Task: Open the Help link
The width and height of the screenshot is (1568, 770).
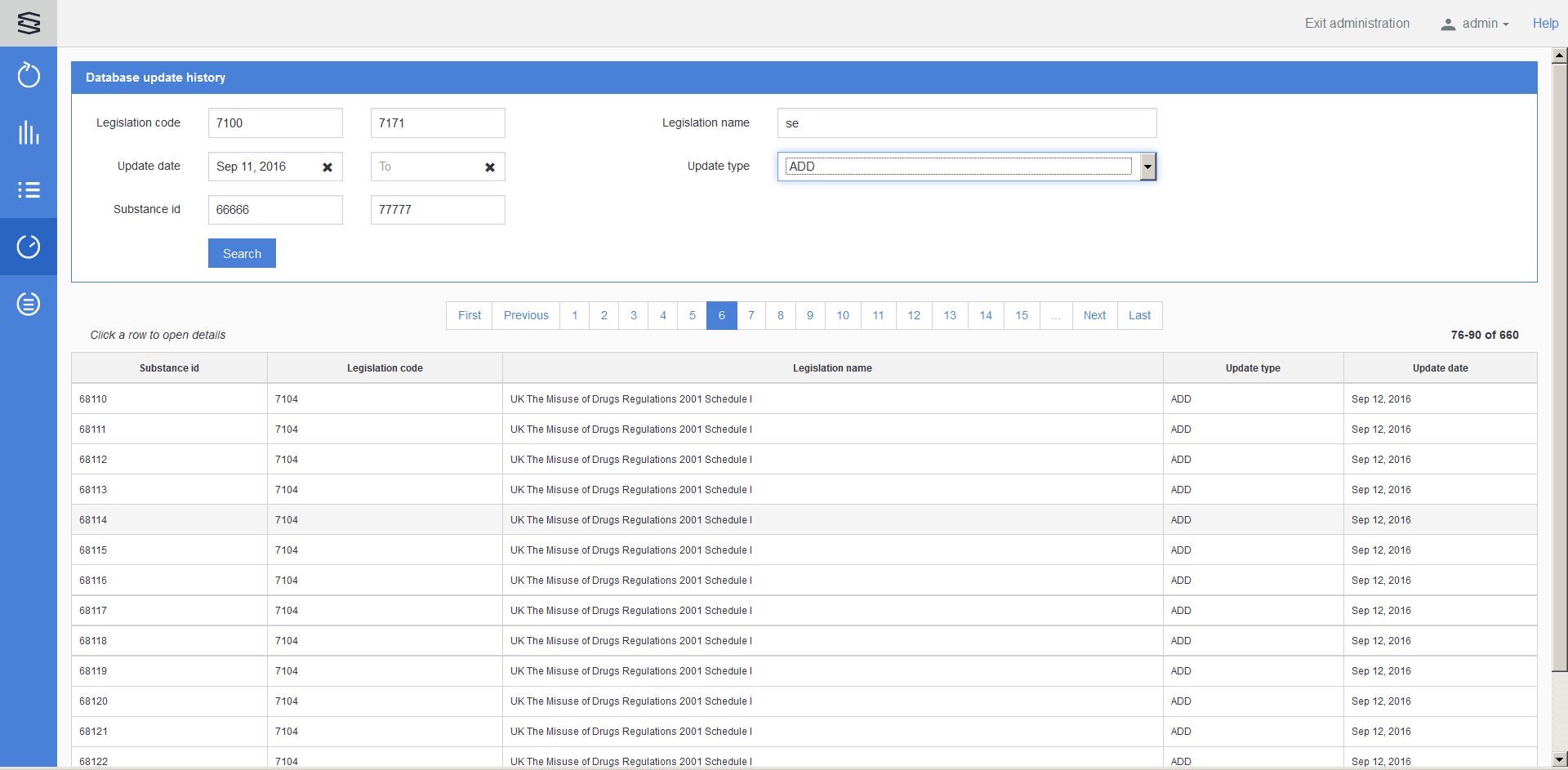Action: point(1544,24)
